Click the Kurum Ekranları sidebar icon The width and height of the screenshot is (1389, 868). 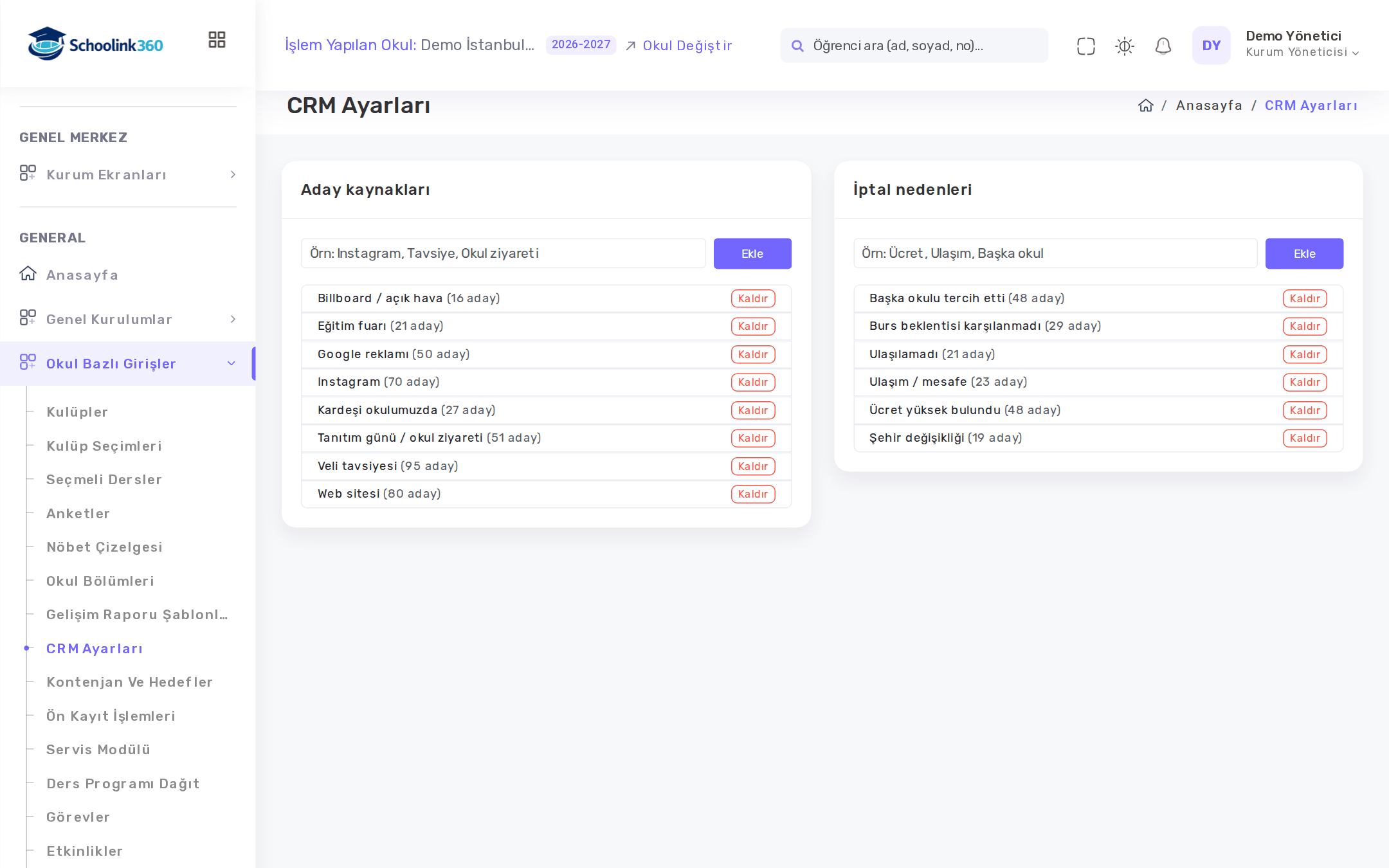pyautogui.click(x=28, y=173)
